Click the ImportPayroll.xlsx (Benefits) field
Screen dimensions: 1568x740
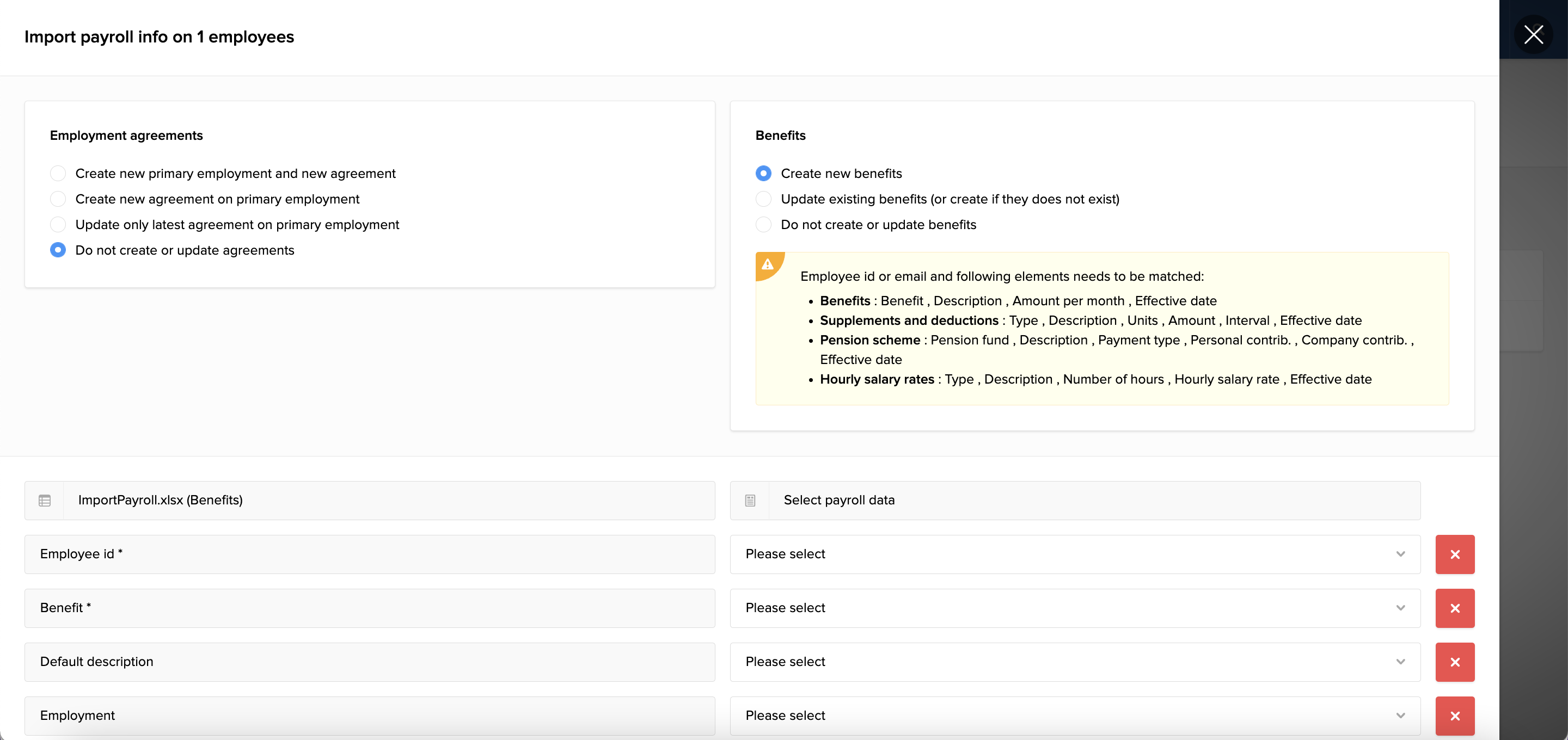[388, 500]
